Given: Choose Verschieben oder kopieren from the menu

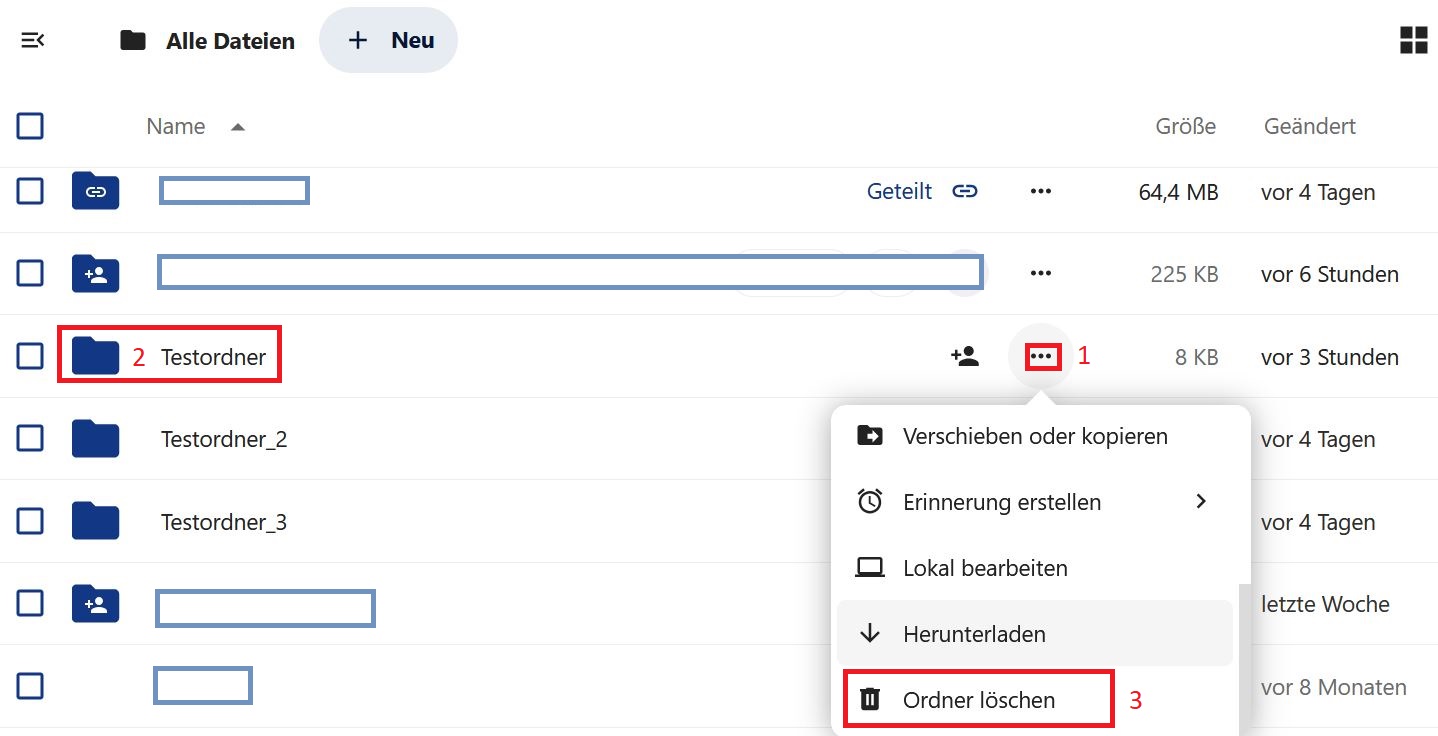Looking at the screenshot, I should click(x=1035, y=436).
